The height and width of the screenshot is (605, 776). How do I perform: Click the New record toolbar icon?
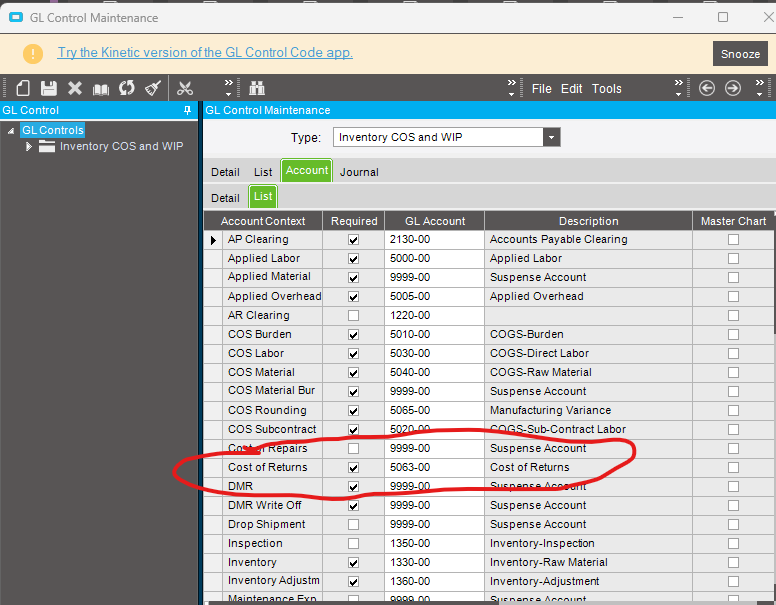(23, 89)
